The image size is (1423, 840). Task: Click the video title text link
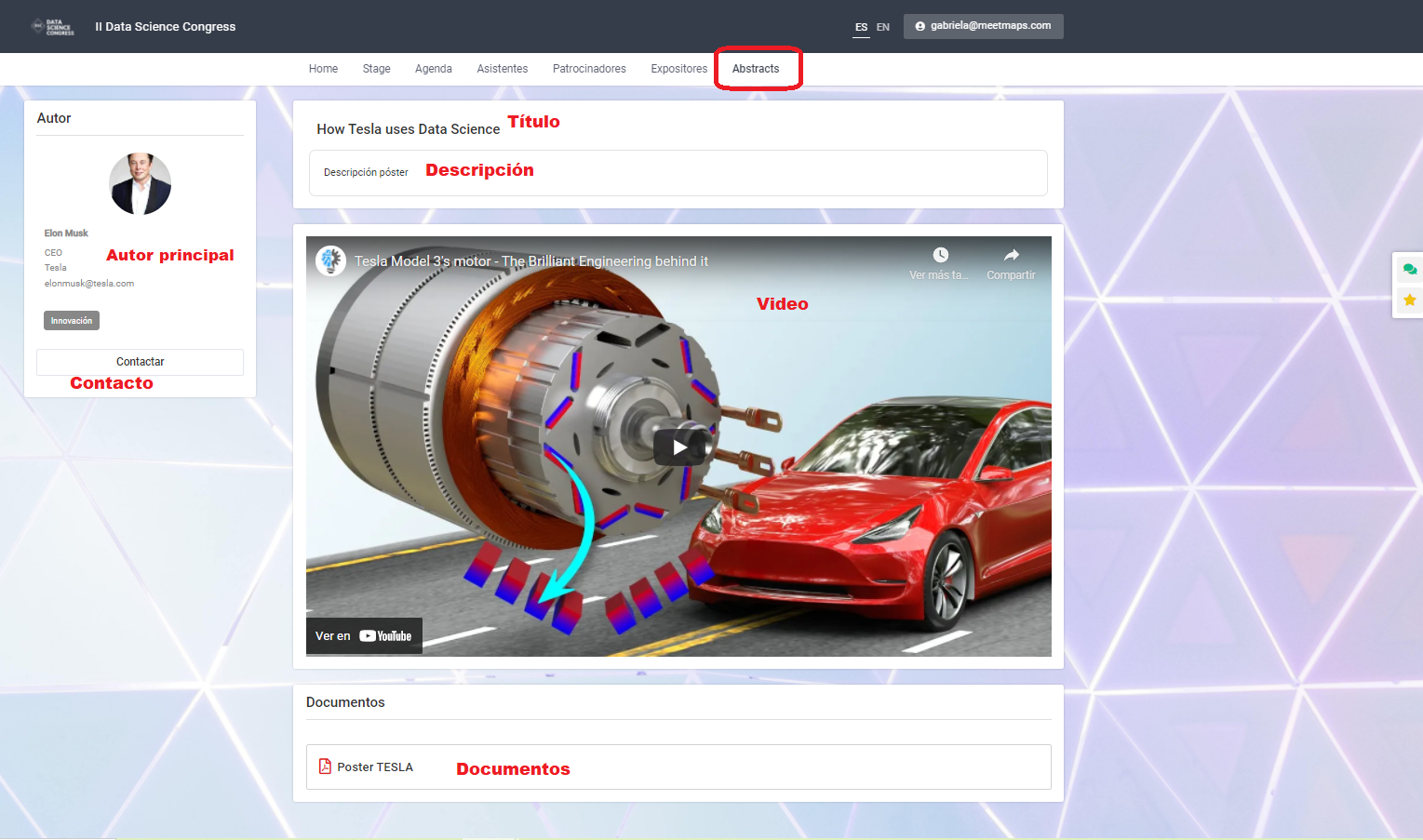[530, 261]
